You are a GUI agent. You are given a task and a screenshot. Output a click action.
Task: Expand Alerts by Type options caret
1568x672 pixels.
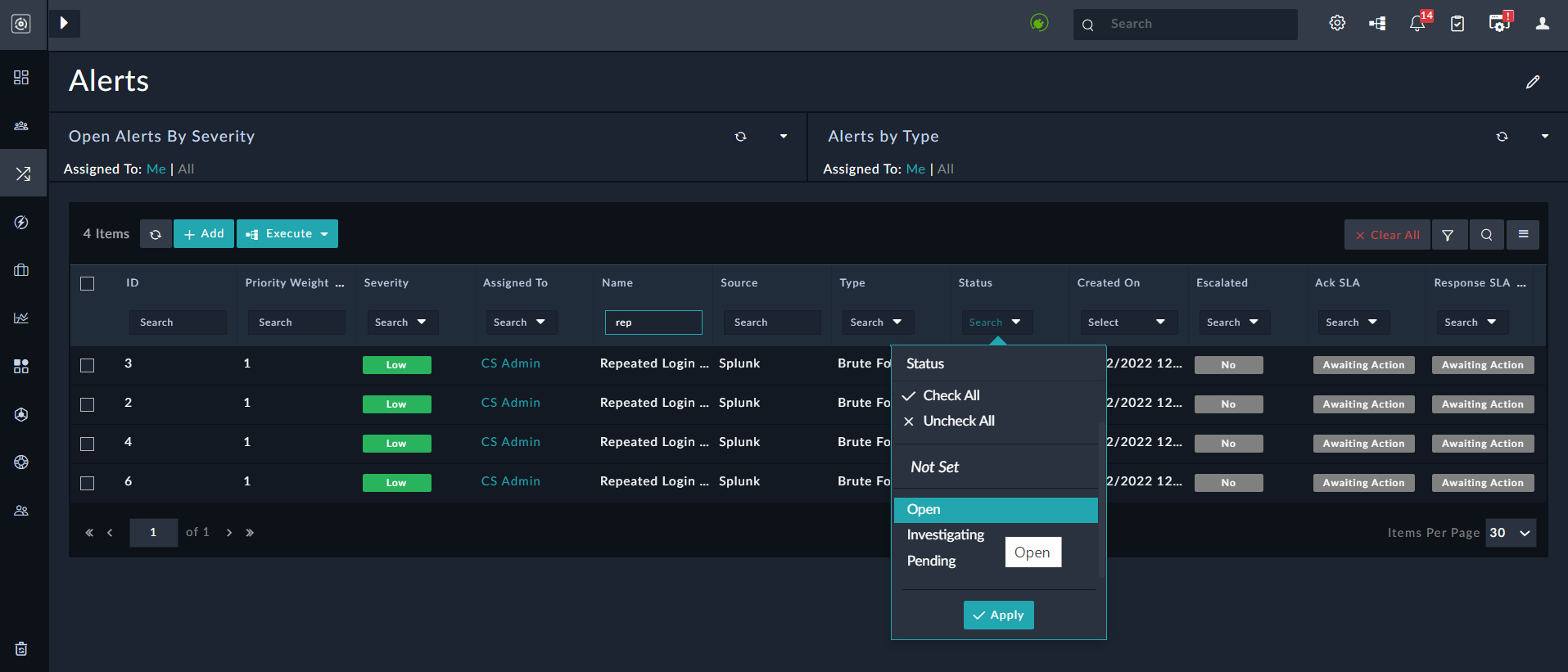(1545, 137)
